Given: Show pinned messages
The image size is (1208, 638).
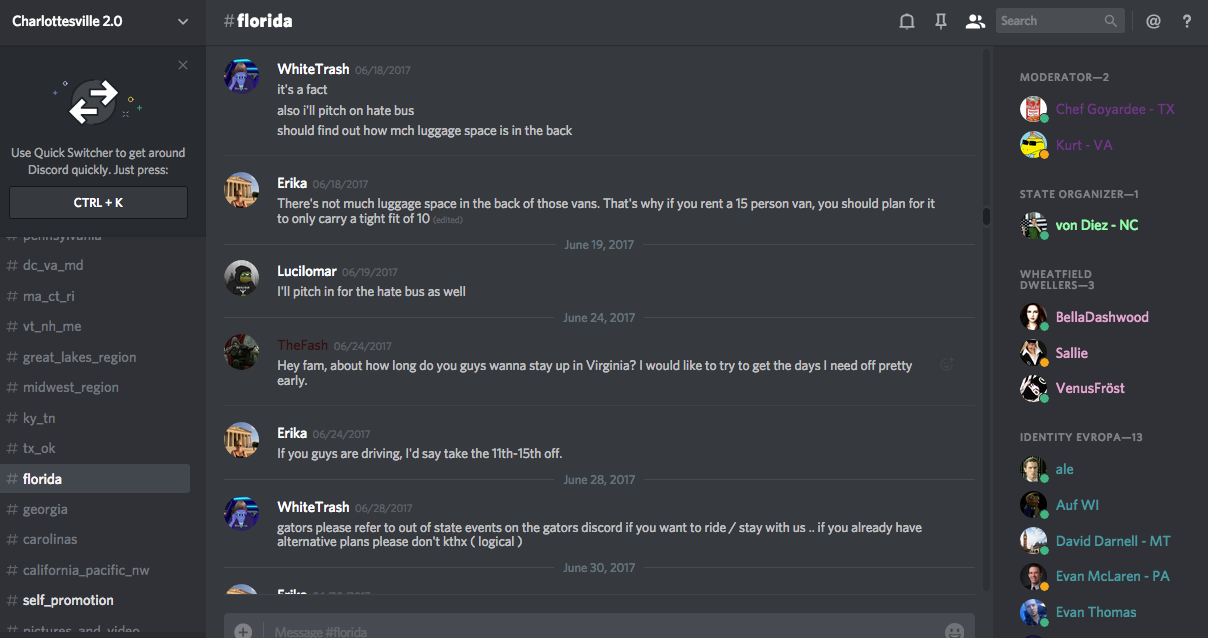Looking at the screenshot, I should click(x=941, y=21).
